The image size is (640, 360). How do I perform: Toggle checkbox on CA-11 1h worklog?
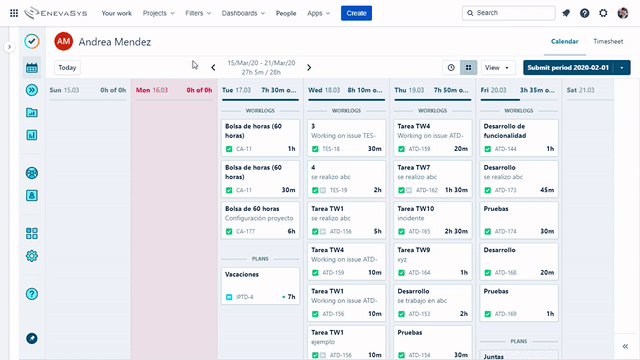[229, 149]
